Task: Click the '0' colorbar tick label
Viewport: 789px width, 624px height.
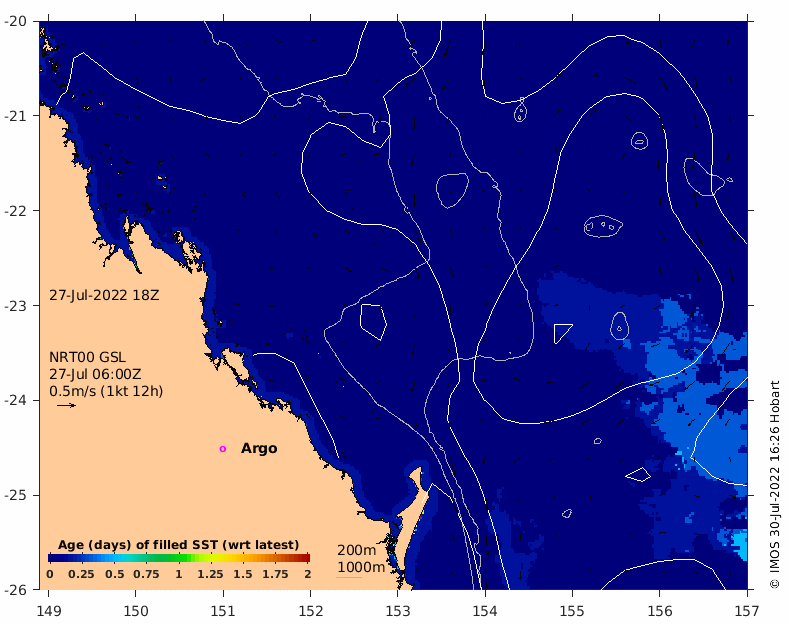Action: [49, 574]
